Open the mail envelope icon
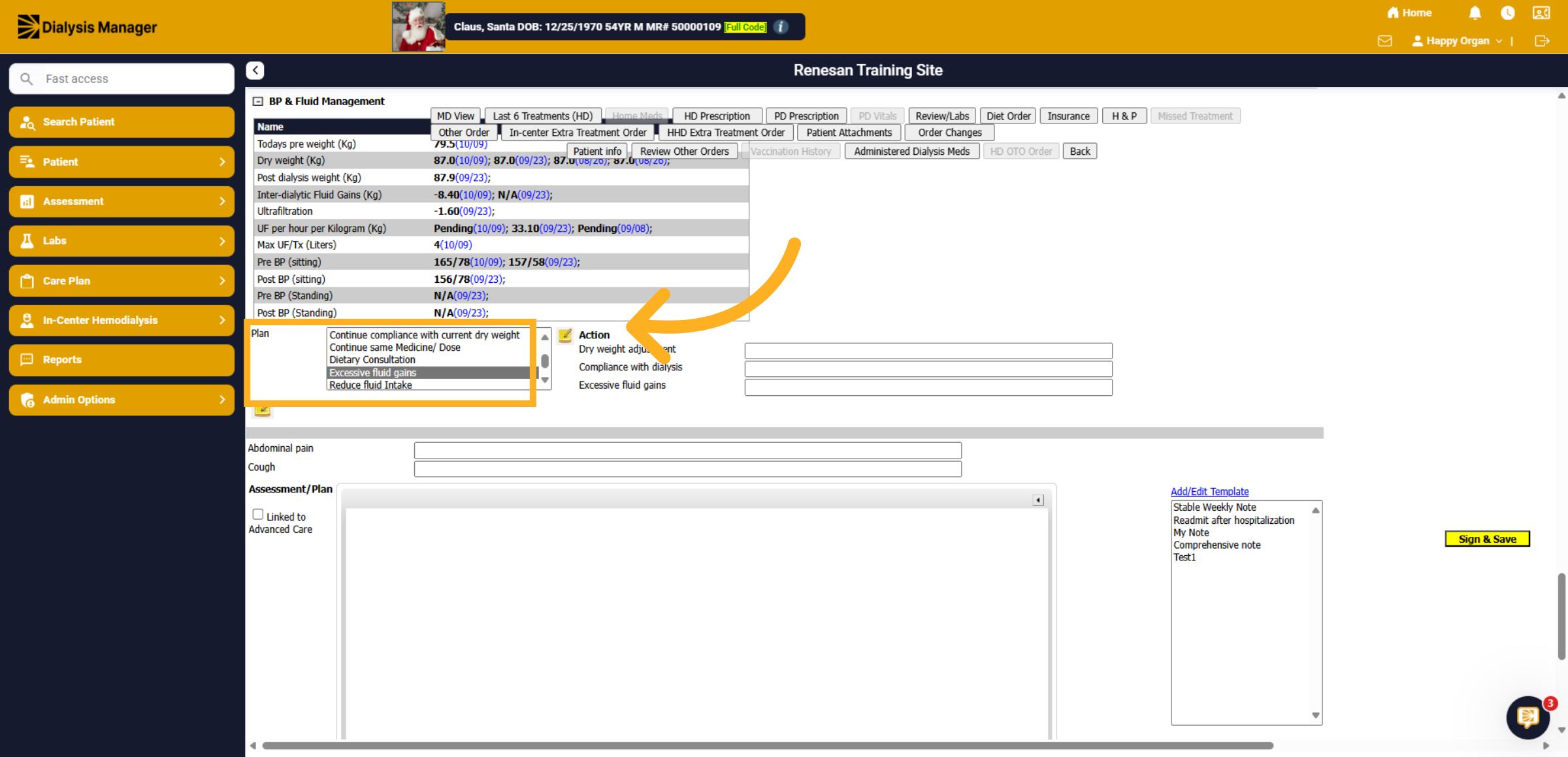 1384,41
